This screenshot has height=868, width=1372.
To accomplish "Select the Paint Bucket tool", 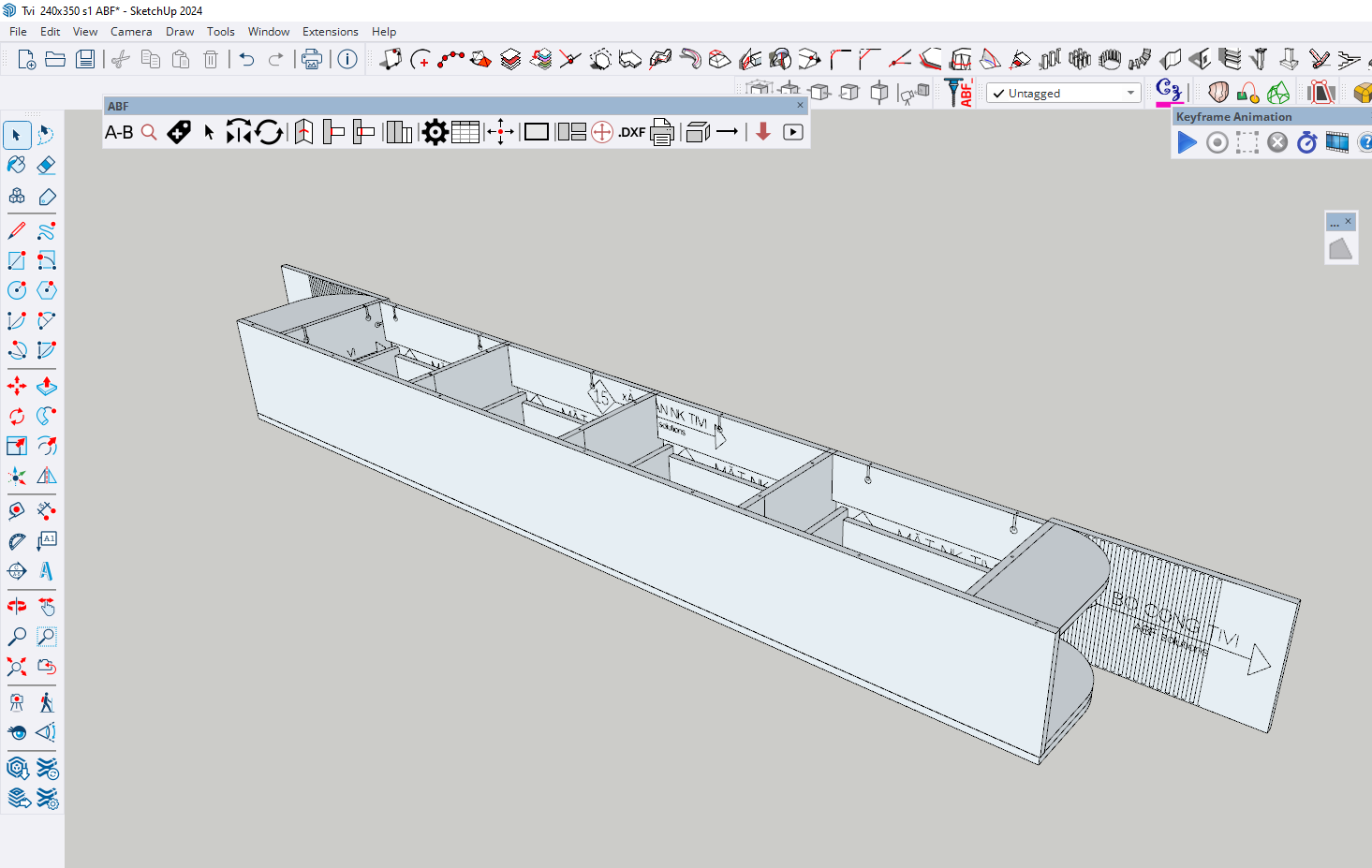I will click(17, 165).
